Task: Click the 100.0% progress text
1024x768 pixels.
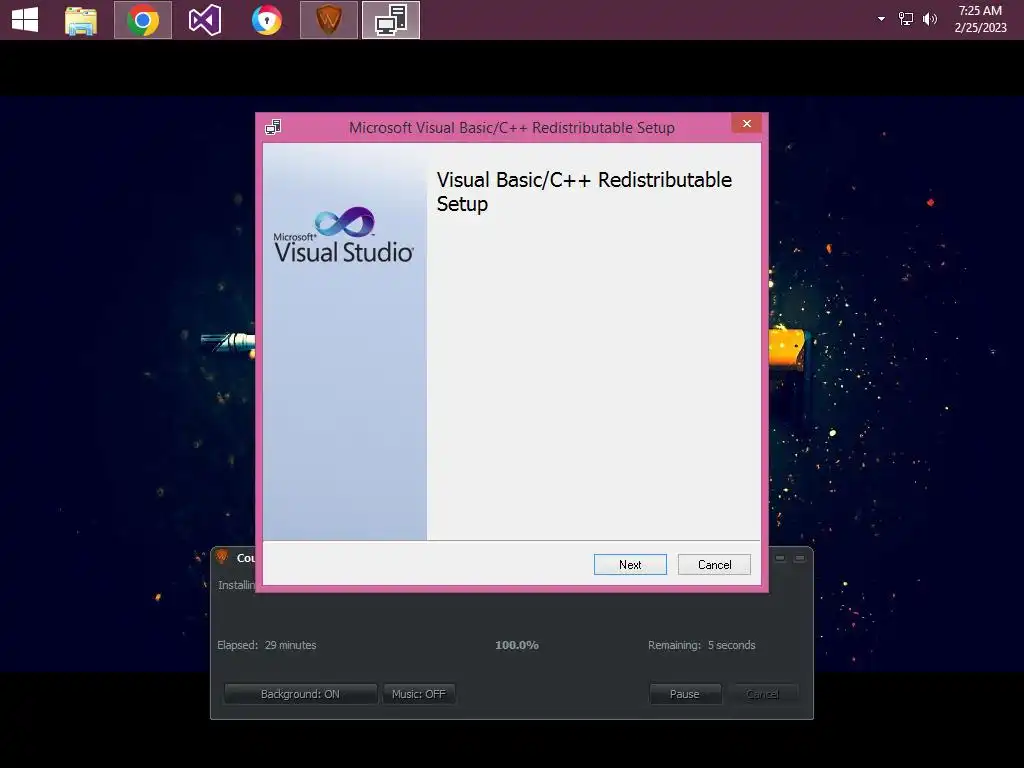Action: click(x=517, y=645)
